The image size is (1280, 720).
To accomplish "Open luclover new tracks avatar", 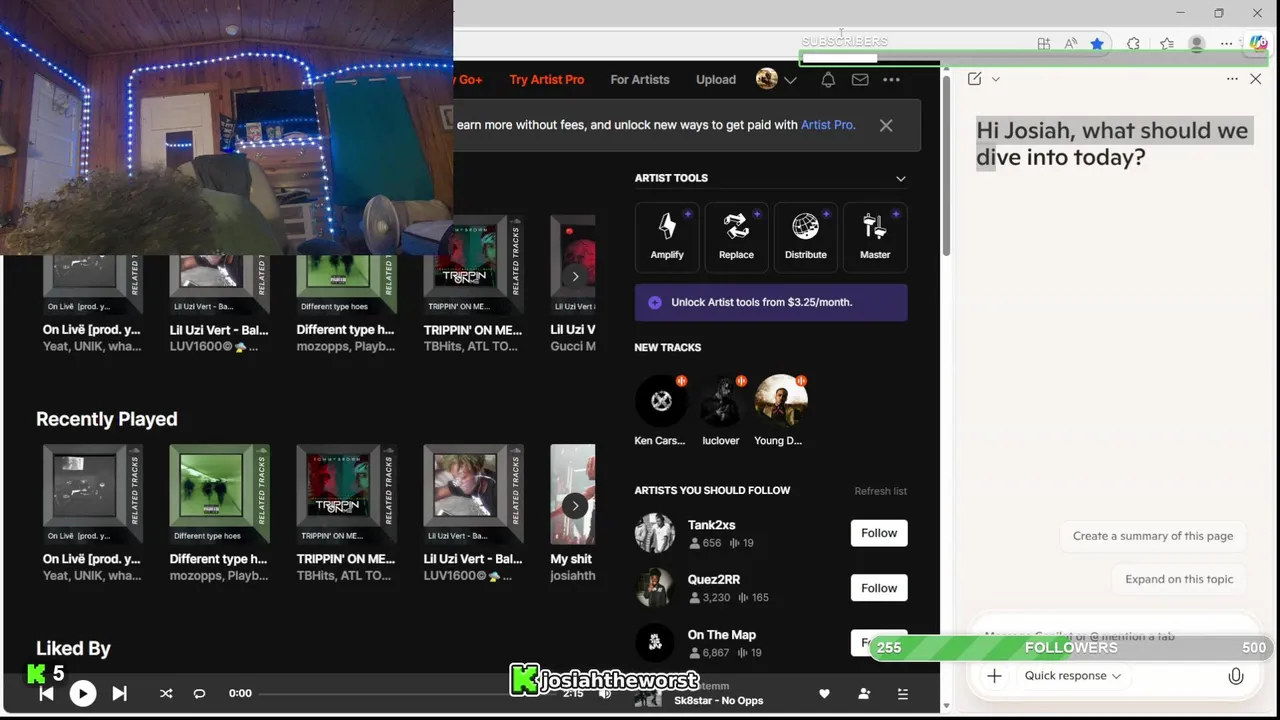I will (x=721, y=401).
